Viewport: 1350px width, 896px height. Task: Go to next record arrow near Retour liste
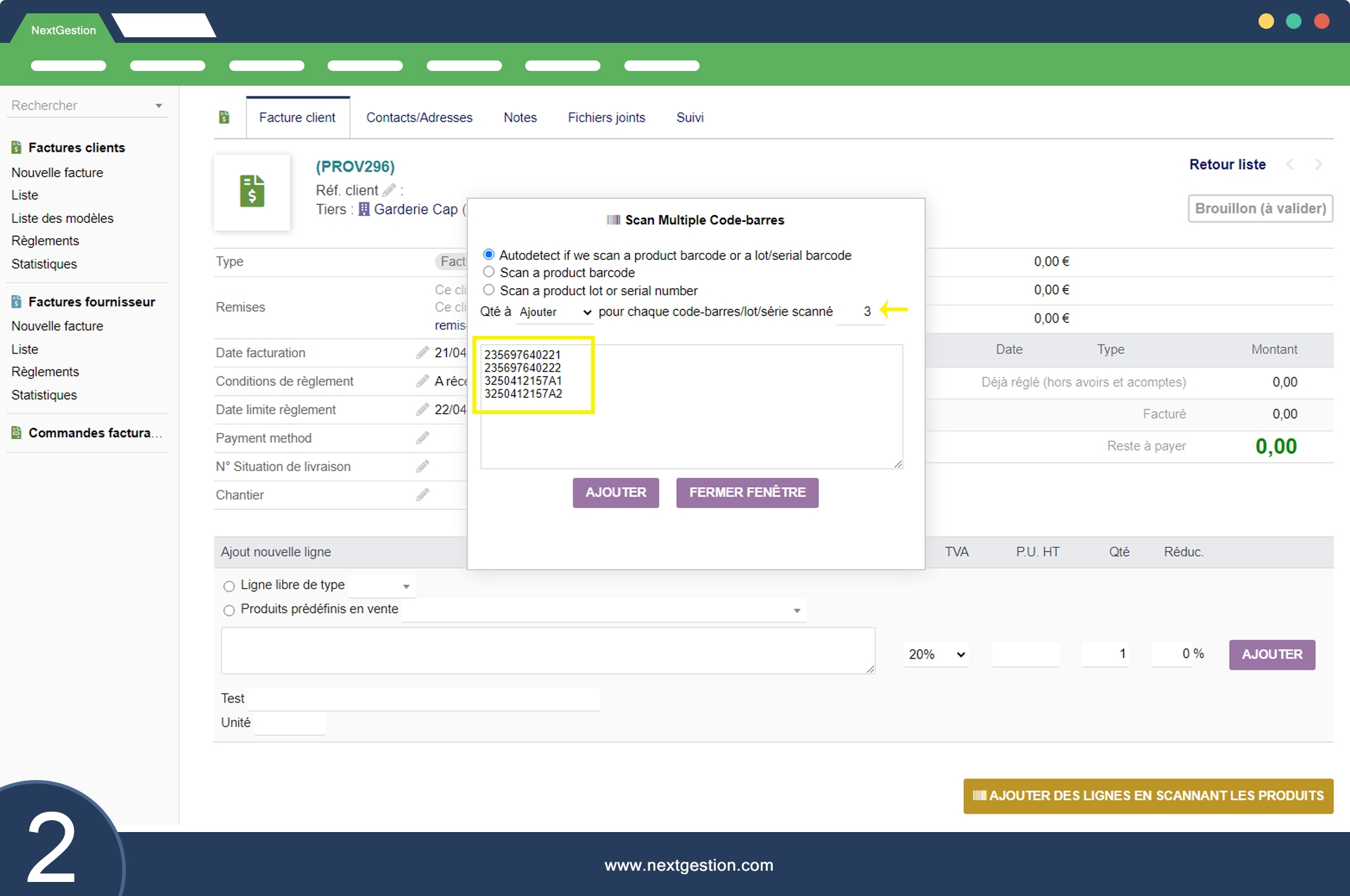point(1318,164)
